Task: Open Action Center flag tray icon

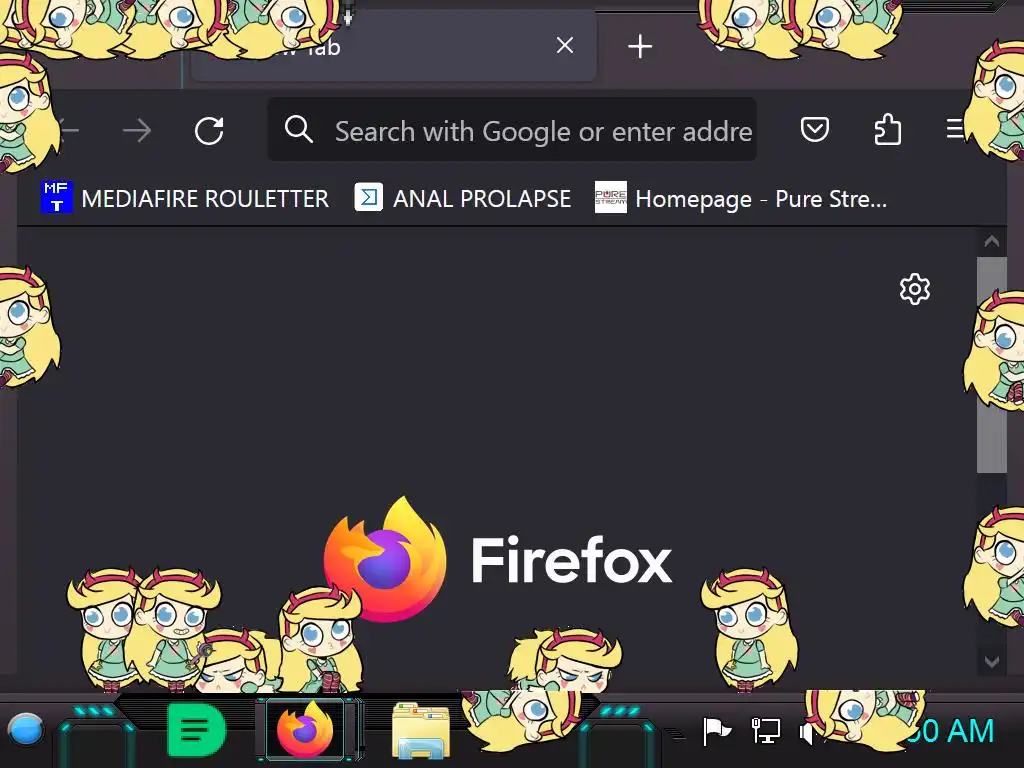Action: [716, 731]
